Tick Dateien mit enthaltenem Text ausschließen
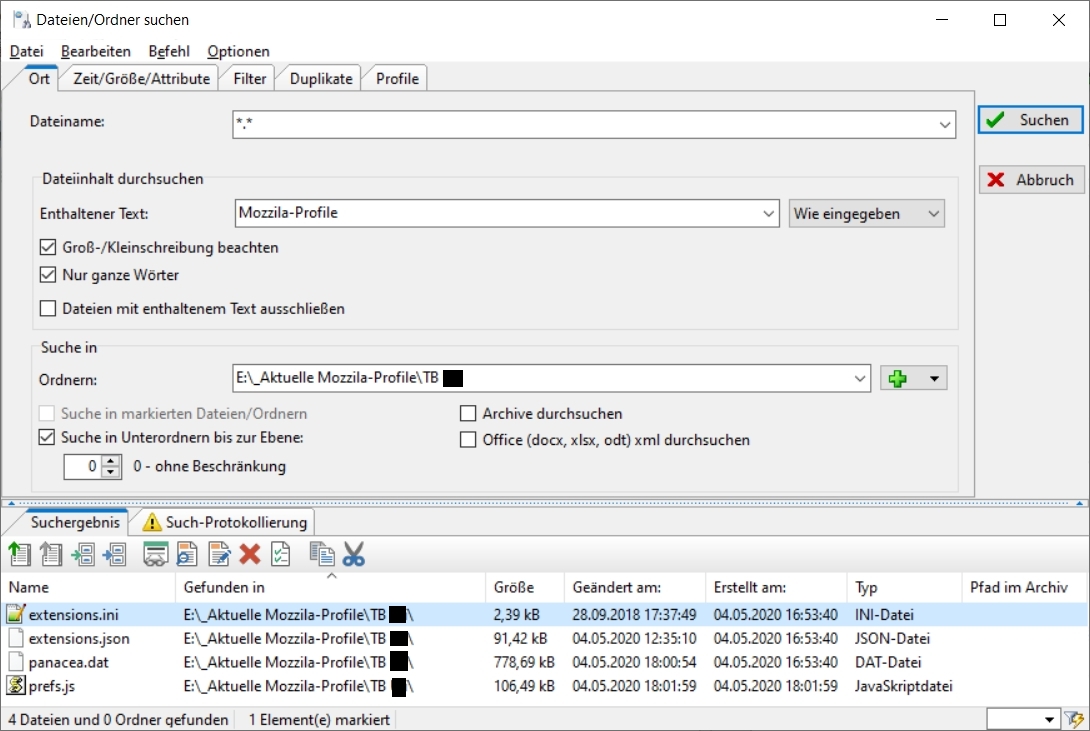The height and width of the screenshot is (731, 1090). [x=48, y=309]
